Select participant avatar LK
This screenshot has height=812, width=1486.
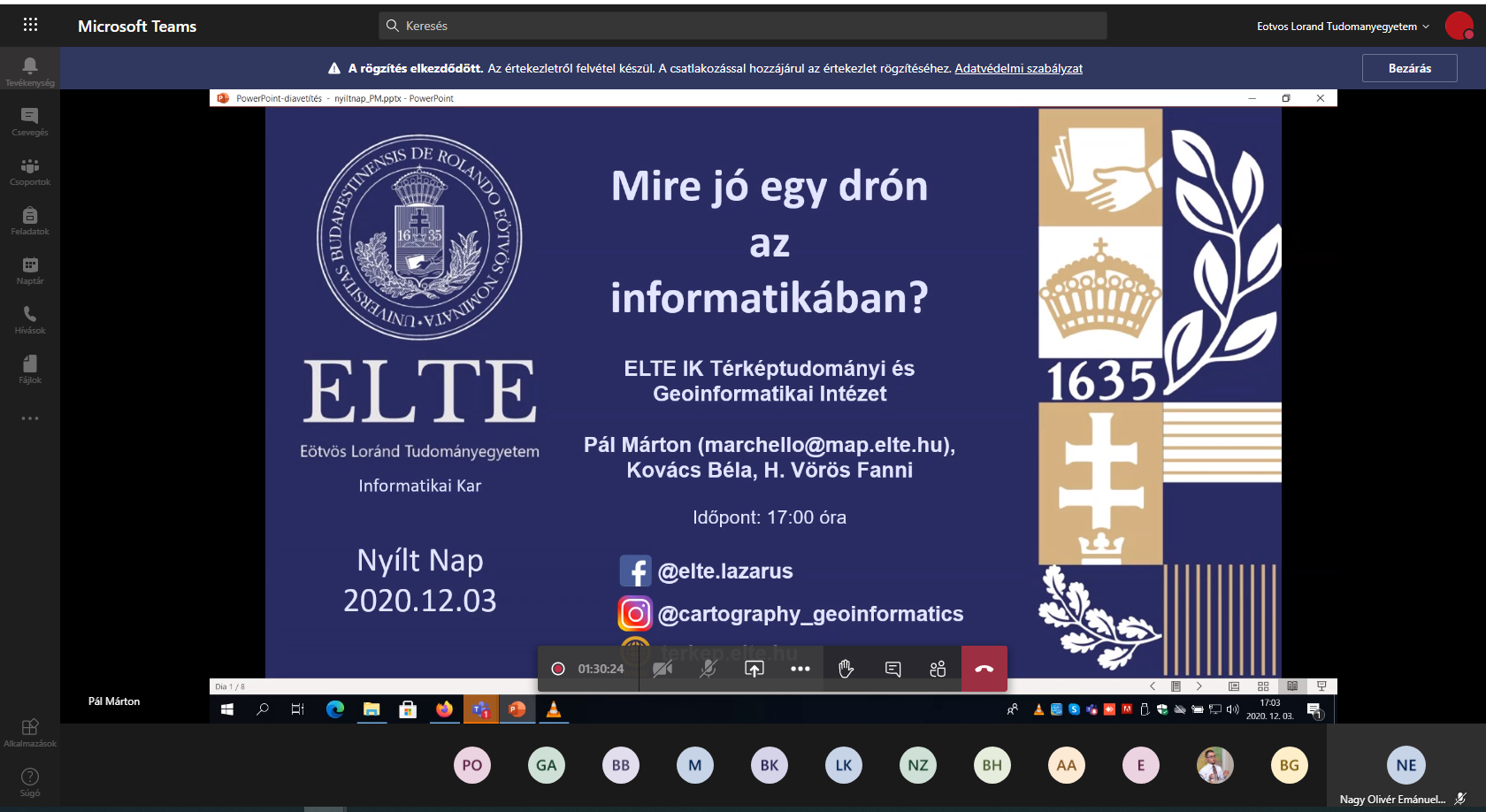(844, 765)
